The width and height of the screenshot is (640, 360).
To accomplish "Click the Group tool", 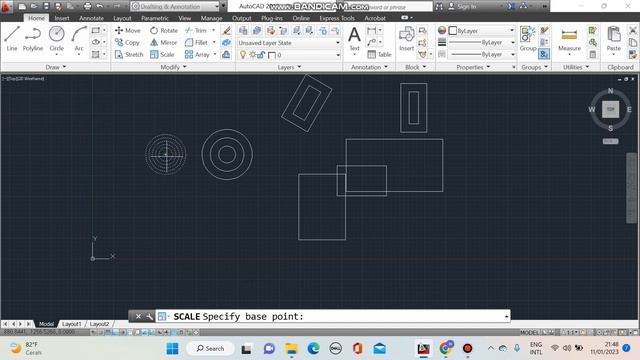I will point(528,39).
